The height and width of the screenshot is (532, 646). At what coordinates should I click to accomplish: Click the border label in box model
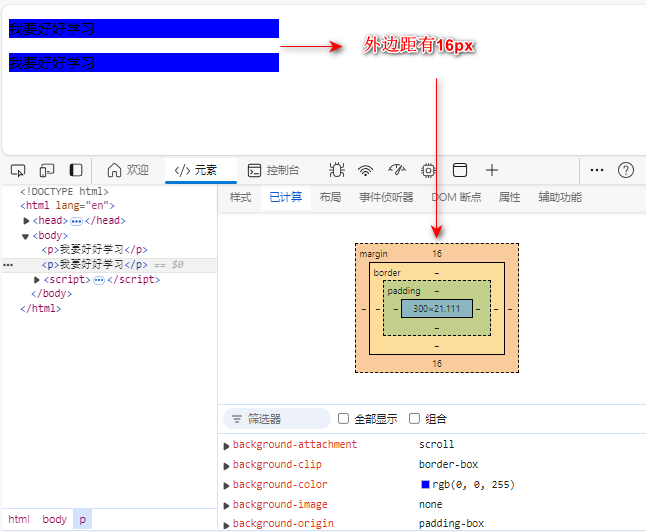(387, 273)
